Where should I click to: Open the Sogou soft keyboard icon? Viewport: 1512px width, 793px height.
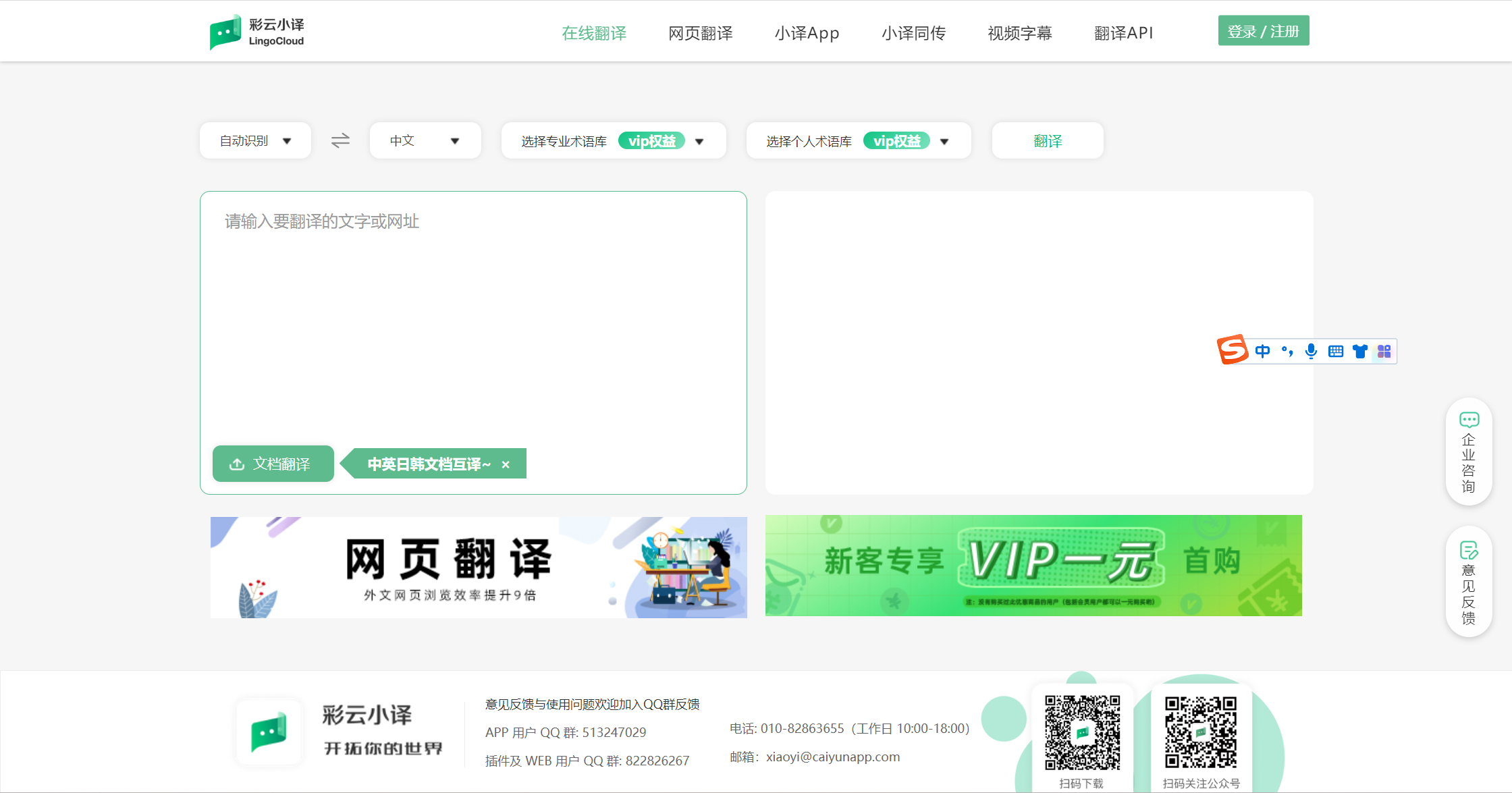1336,351
